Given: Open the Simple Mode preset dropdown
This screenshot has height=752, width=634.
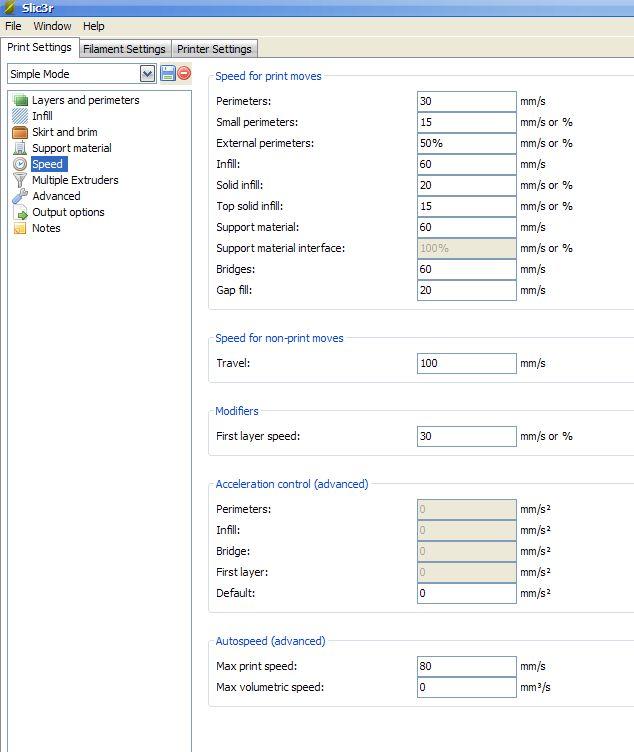Looking at the screenshot, I should pos(147,74).
